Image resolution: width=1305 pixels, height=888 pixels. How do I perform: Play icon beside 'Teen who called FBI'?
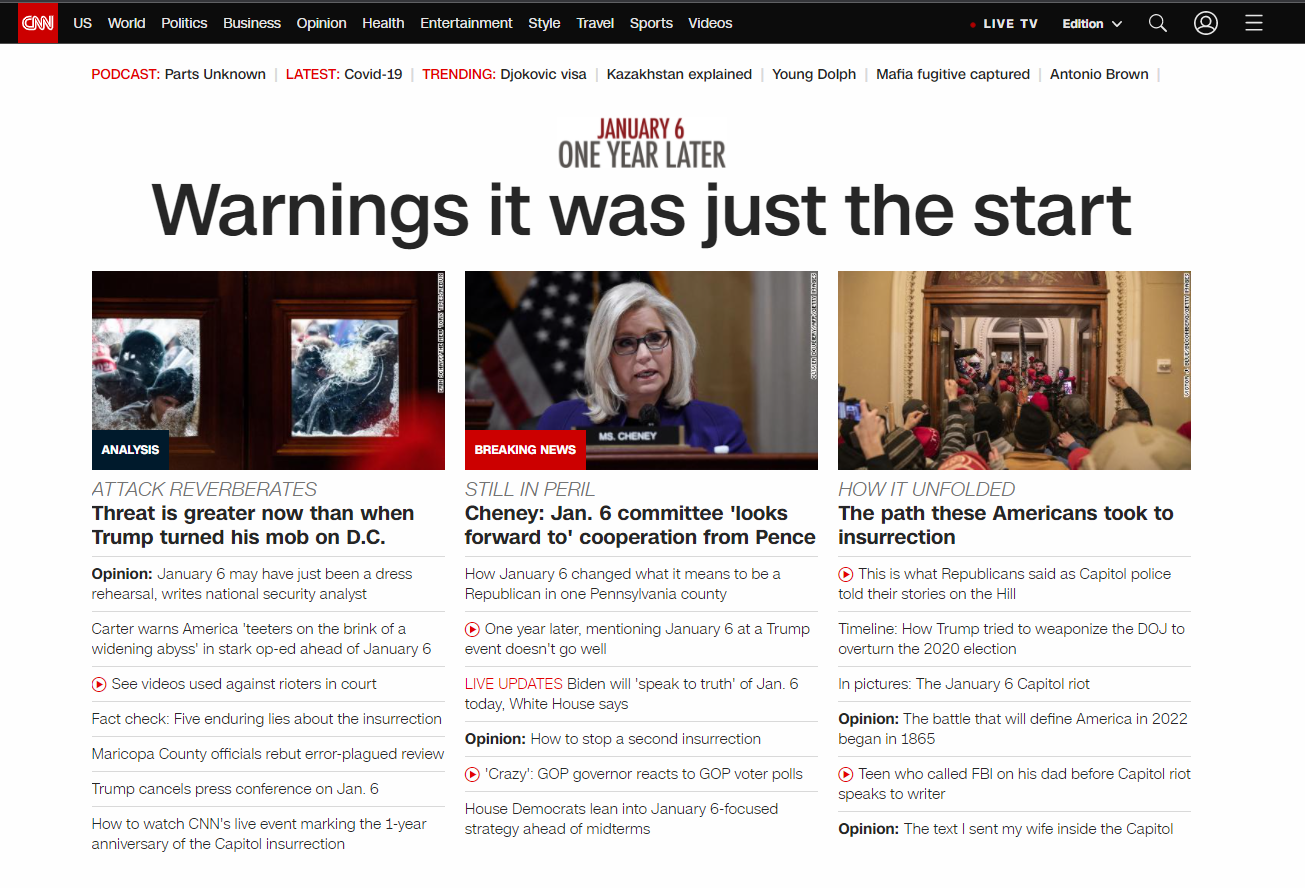coord(845,775)
